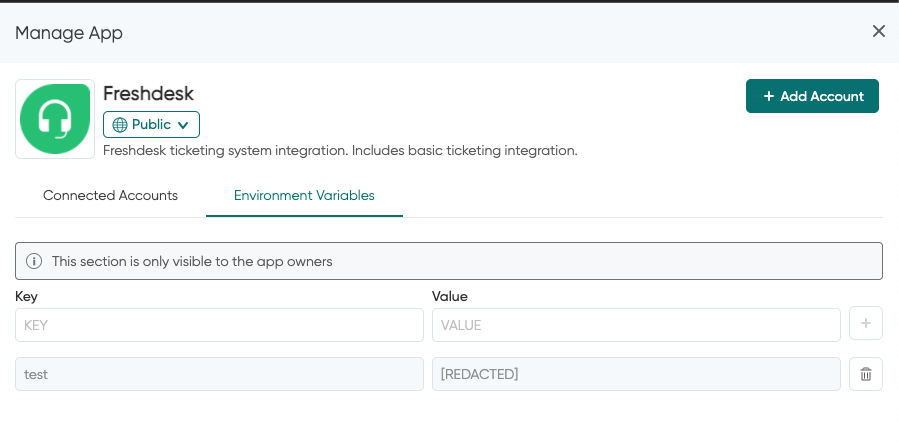Delete the test environment variable

coord(865,374)
